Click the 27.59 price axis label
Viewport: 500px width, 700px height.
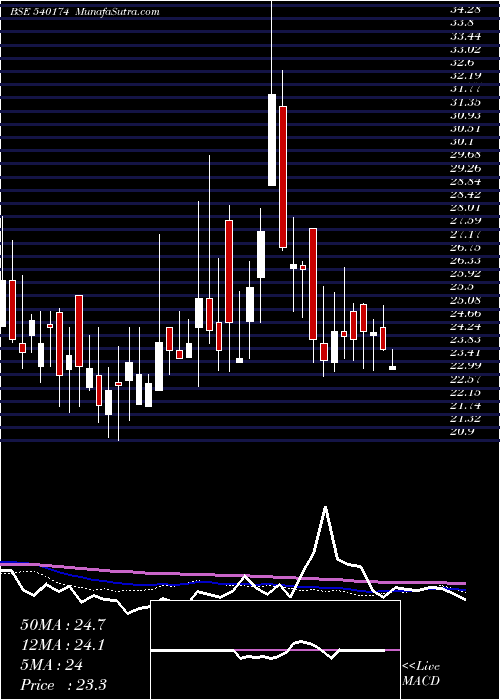click(465, 221)
